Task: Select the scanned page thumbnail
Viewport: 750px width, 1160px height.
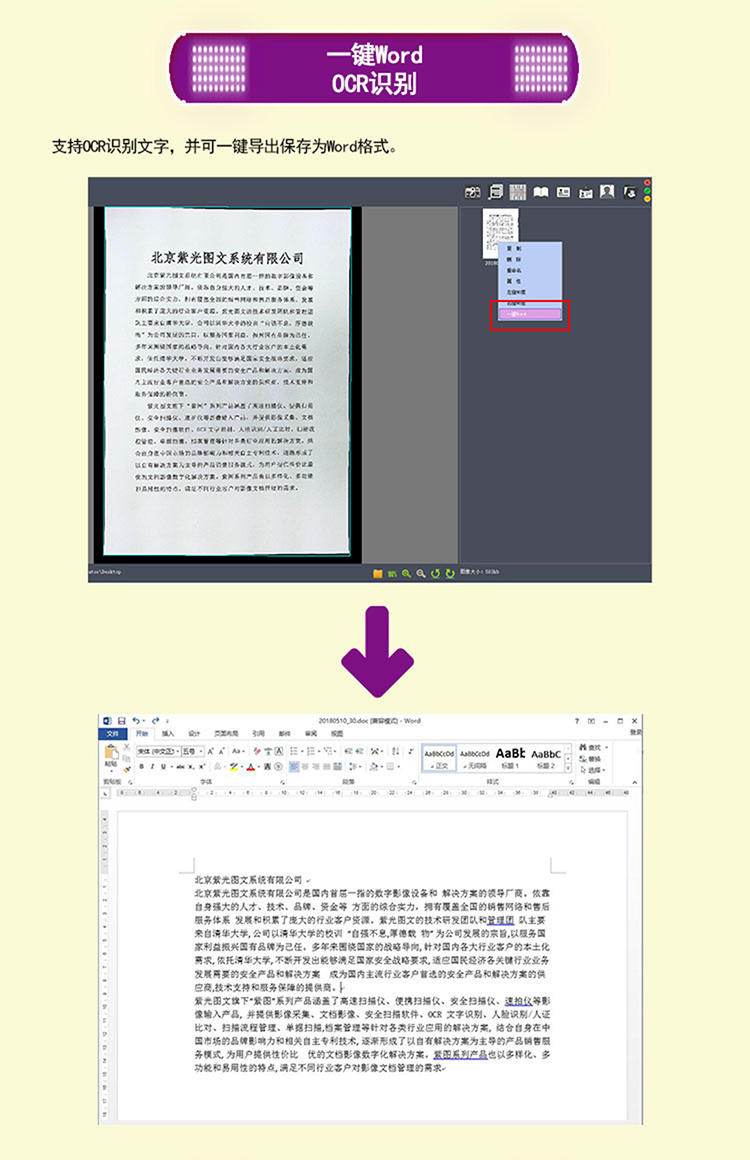Action: (x=501, y=233)
